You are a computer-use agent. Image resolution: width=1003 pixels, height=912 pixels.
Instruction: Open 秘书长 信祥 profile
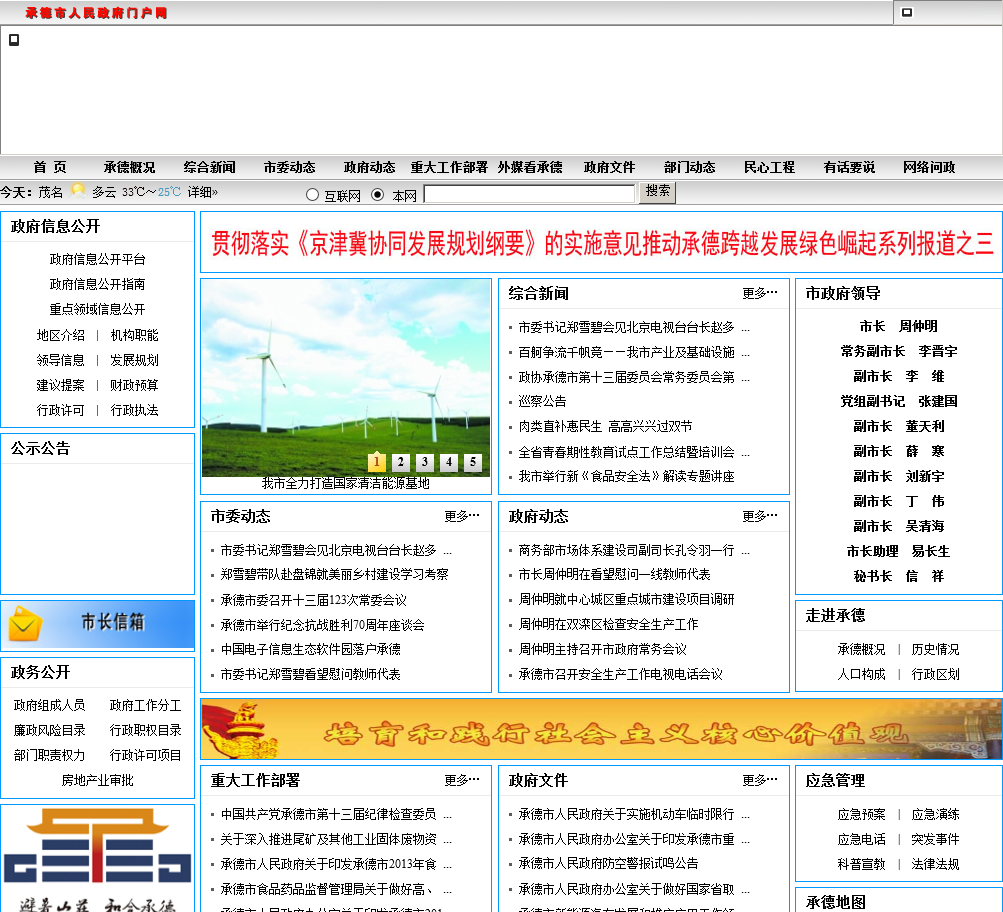pos(899,576)
